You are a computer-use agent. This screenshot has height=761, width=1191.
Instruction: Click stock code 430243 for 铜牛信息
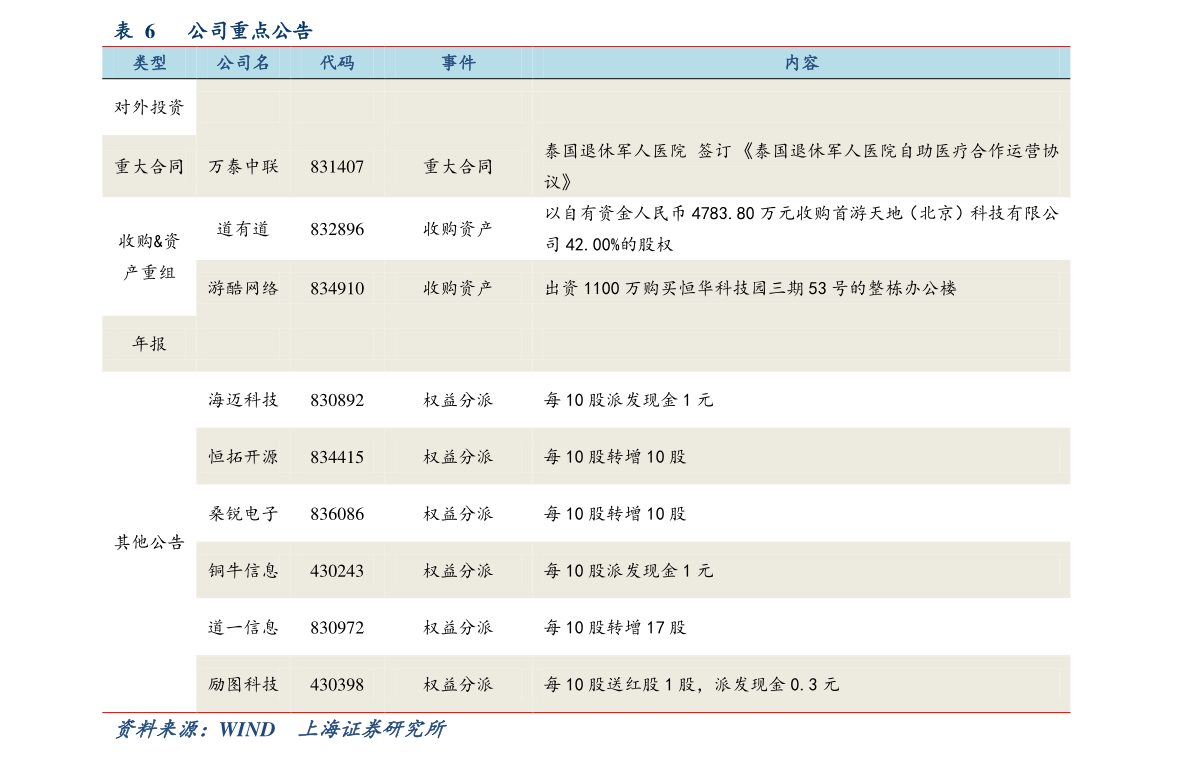[337, 571]
